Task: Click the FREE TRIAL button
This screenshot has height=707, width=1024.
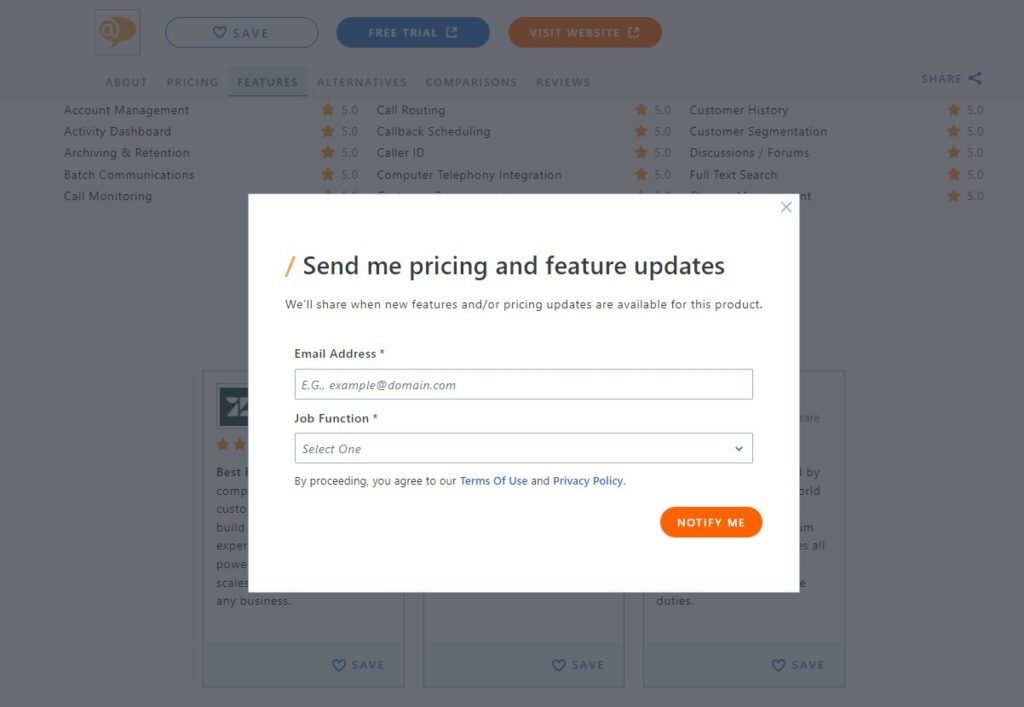Action: [412, 31]
